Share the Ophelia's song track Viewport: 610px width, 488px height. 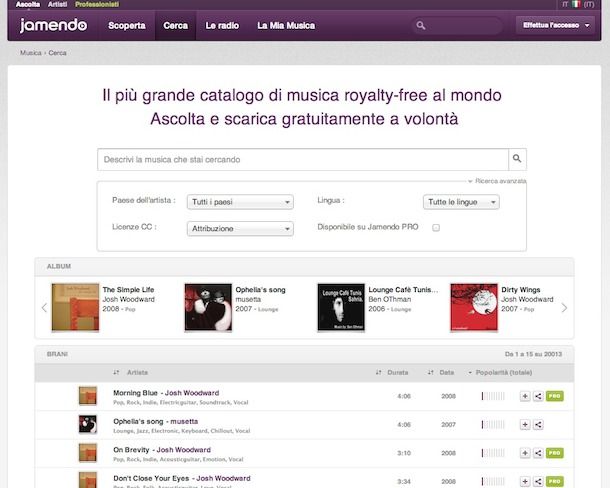coord(538,425)
